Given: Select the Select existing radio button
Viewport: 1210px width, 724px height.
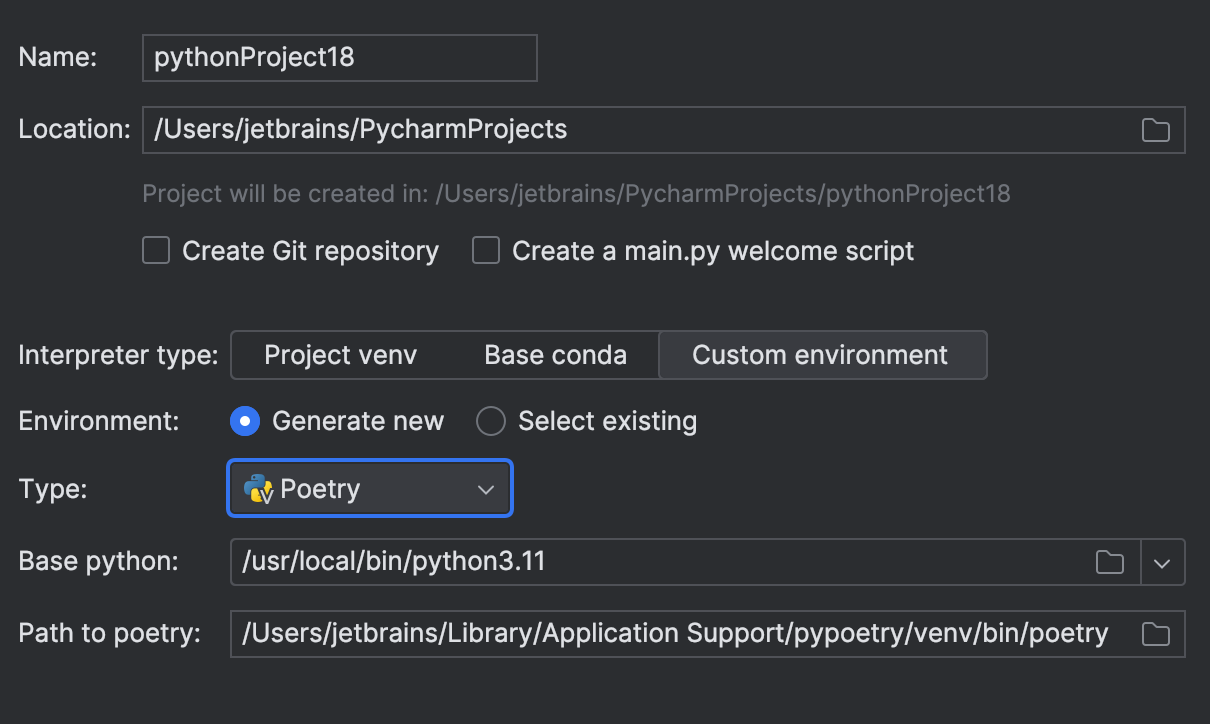Looking at the screenshot, I should [491, 421].
